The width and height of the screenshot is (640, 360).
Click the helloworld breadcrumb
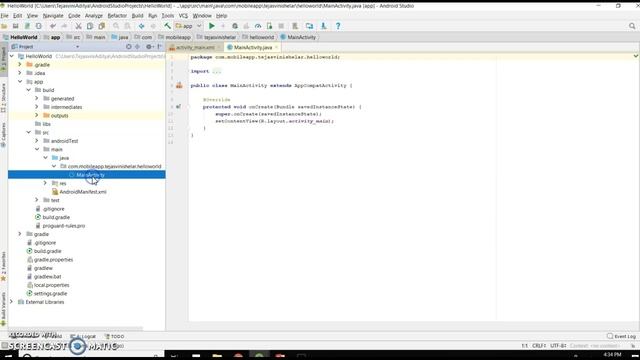pos(258,37)
